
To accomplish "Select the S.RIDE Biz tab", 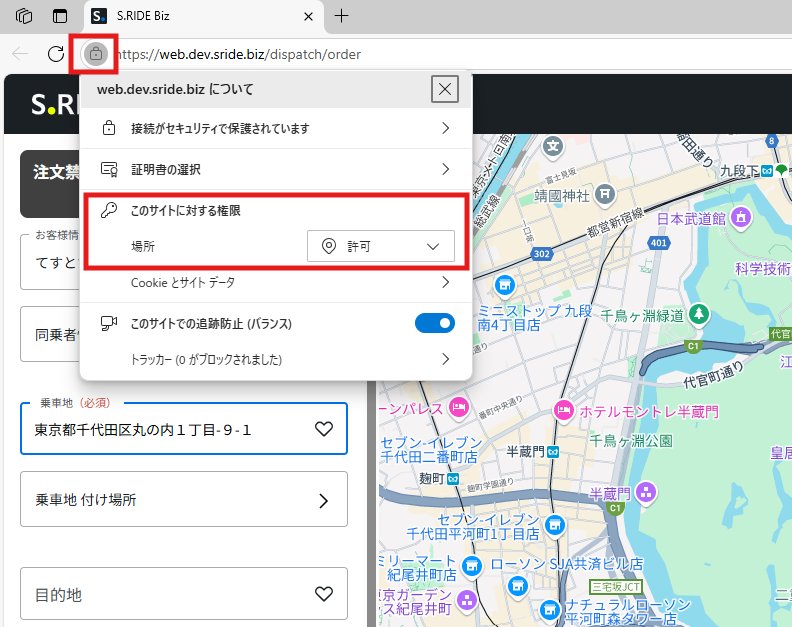I will point(202,16).
